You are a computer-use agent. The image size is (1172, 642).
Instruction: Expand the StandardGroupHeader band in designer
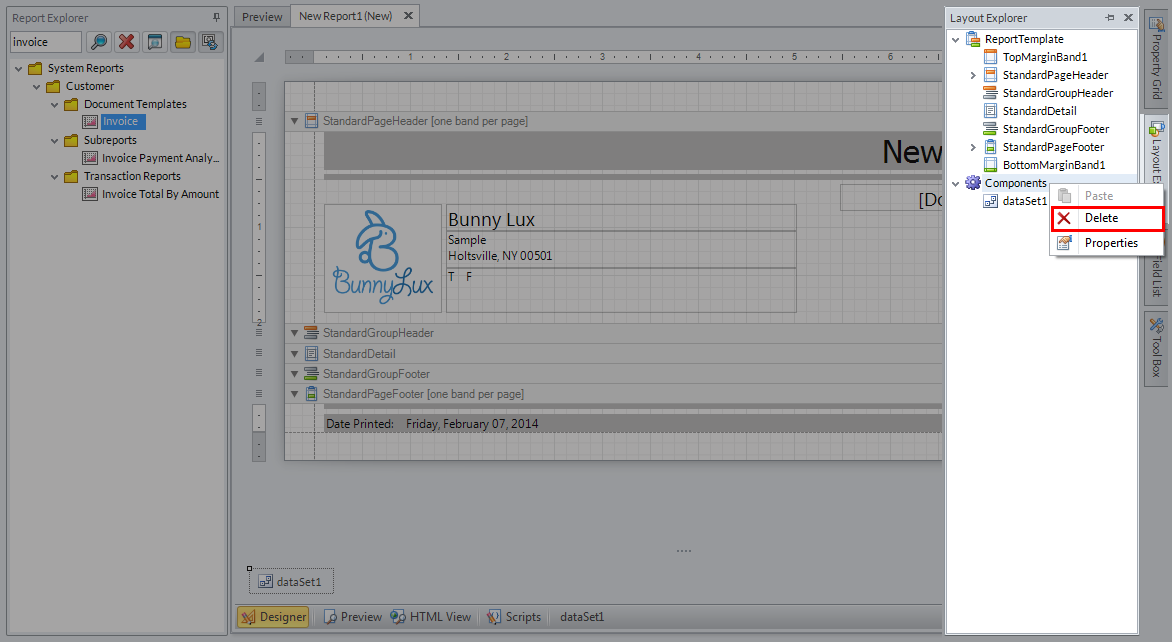(294, 333)
